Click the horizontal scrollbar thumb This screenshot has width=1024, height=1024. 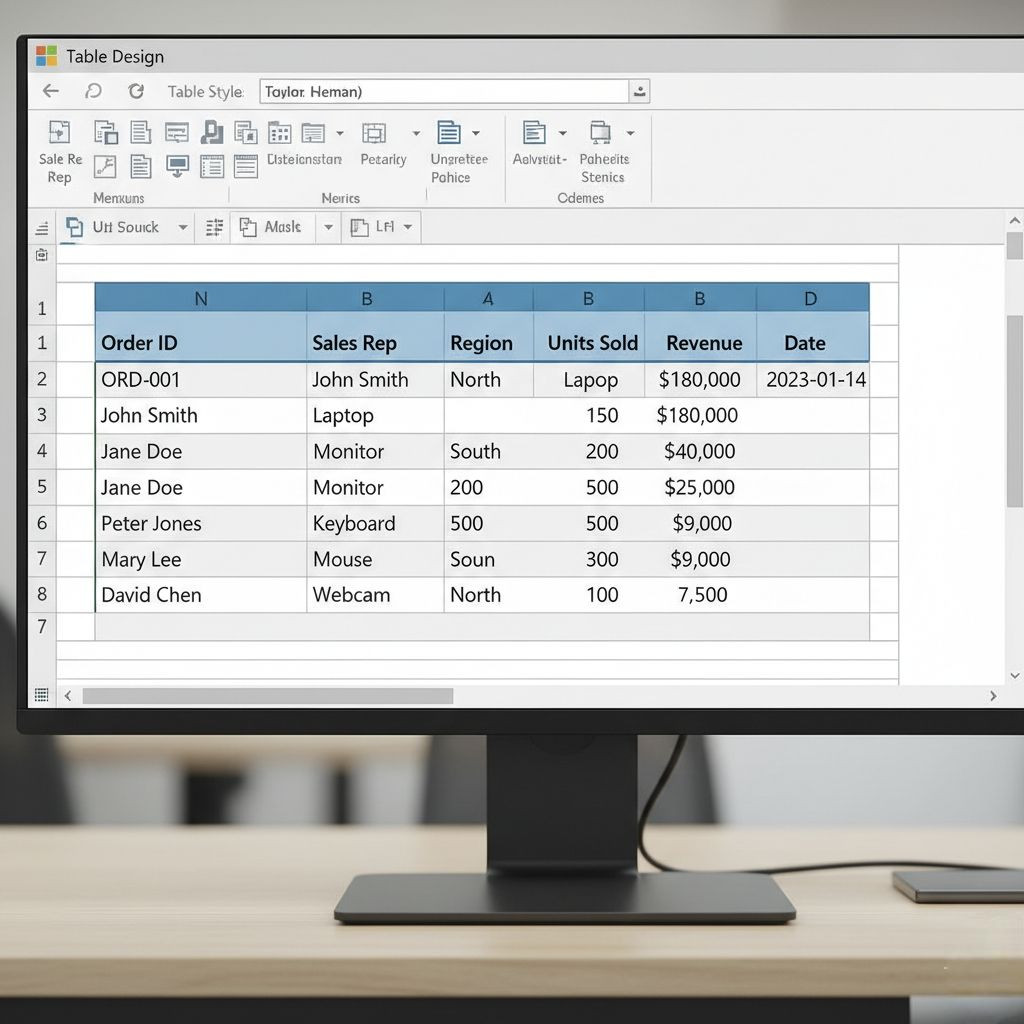click(x=267, y=696)
